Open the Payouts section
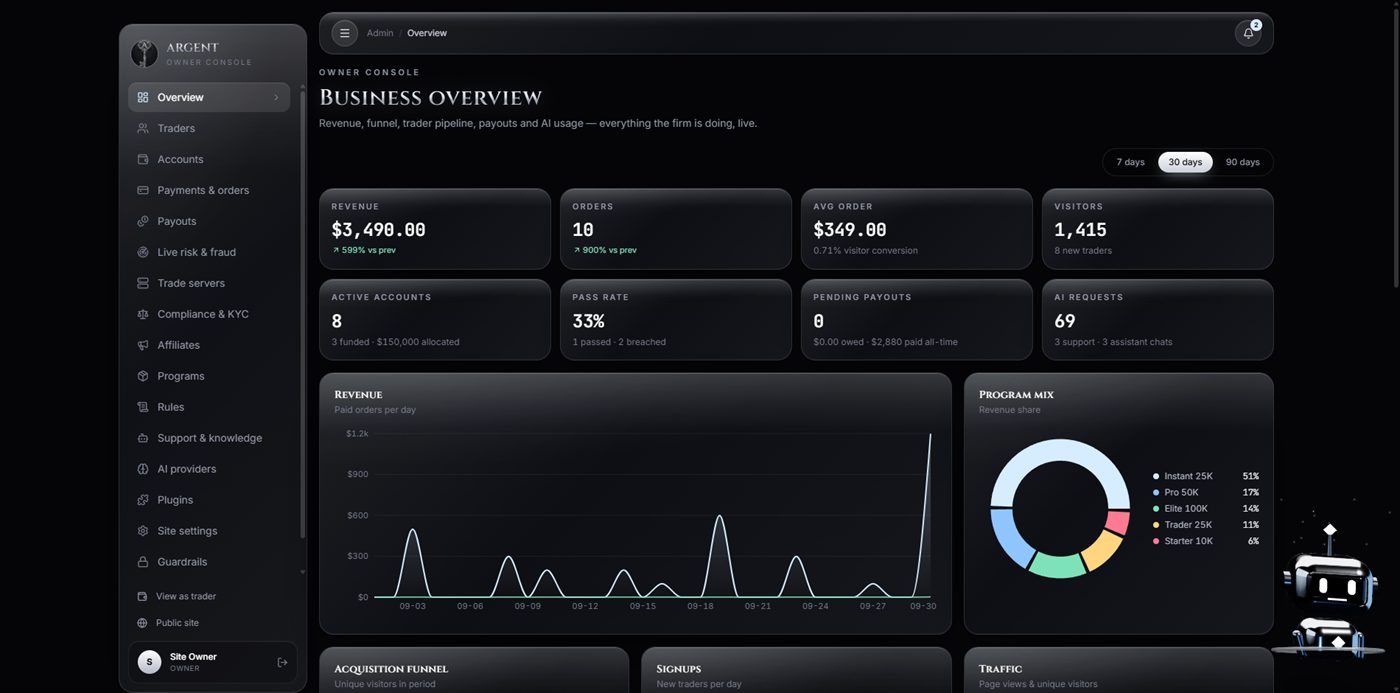This screenshot has height=693, width=1400. 209,221
